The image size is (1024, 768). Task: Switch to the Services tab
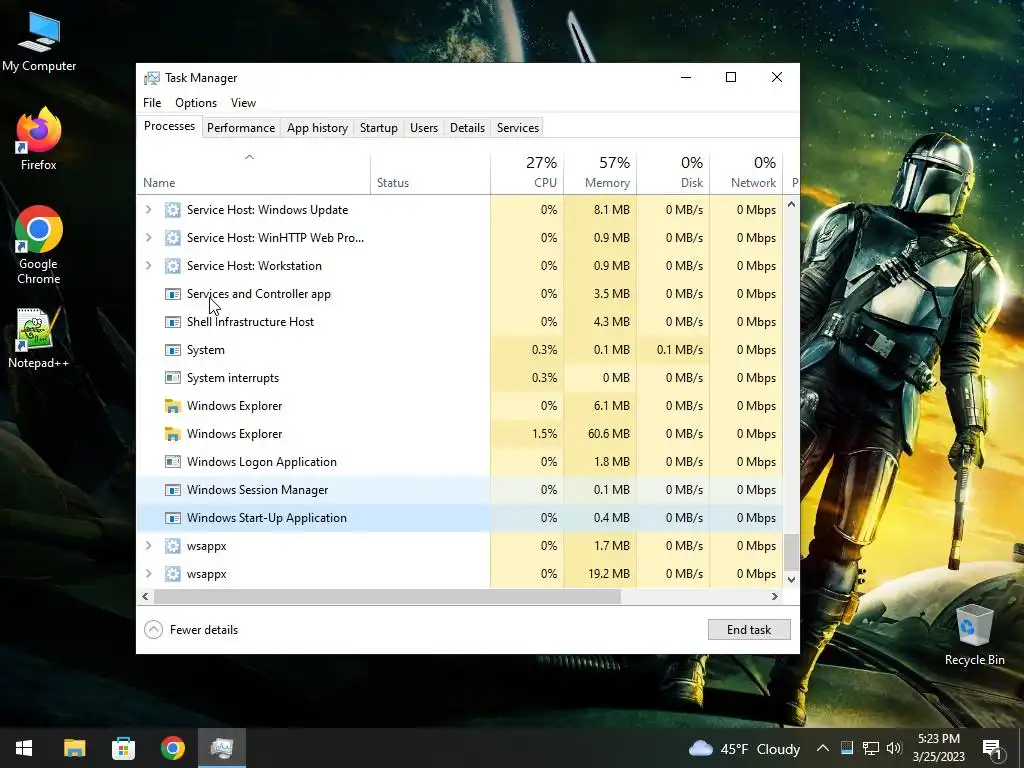[x=518, y=128]
